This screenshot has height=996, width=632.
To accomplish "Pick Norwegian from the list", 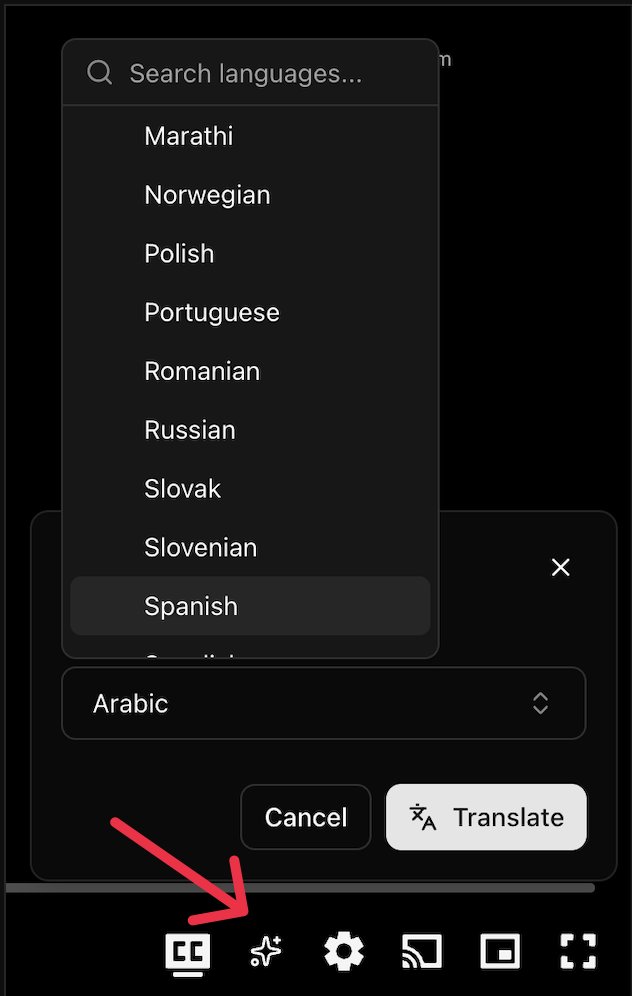I will (x=250, y=194).
